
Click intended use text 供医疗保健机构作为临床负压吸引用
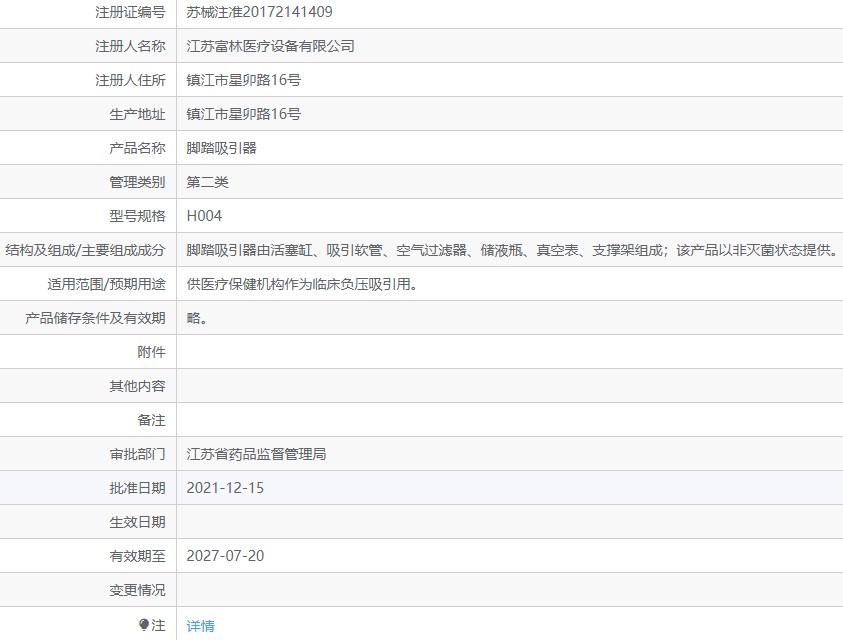tap(302, 284)
